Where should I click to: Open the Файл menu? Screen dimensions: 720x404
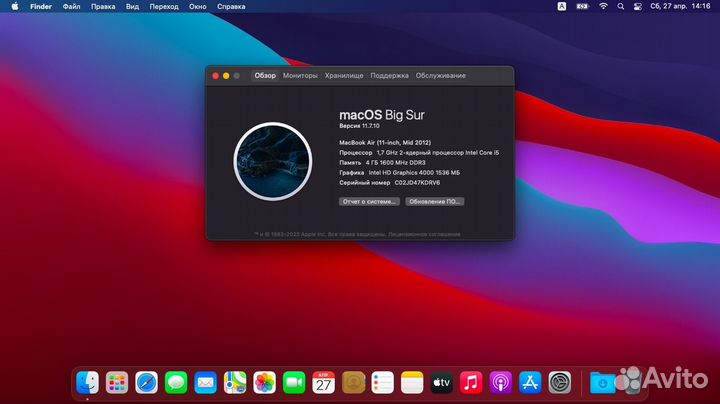(x=71, y=6)
